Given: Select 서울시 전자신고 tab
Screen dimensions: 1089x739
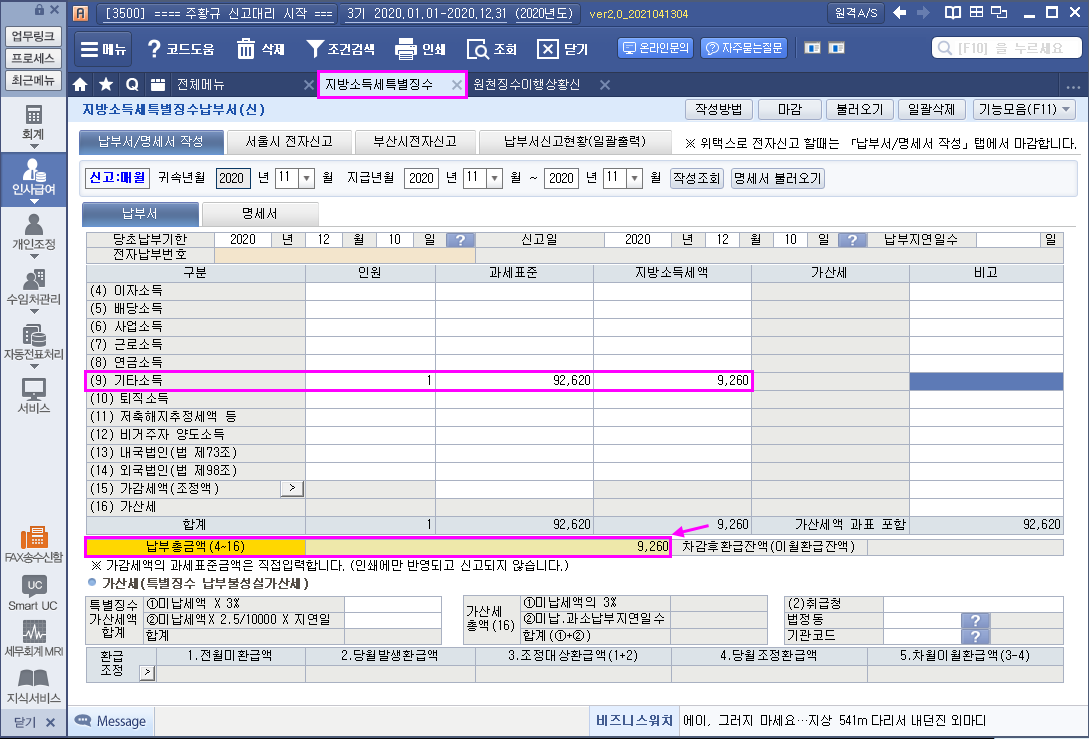Looking at the screenshot, I should point(289,142).
